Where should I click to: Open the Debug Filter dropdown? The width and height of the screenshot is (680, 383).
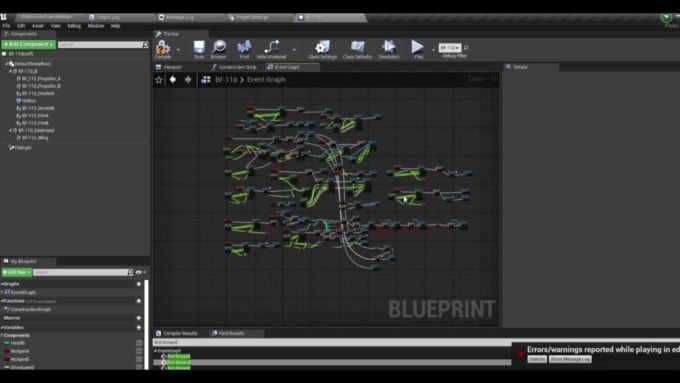point(450,48)
